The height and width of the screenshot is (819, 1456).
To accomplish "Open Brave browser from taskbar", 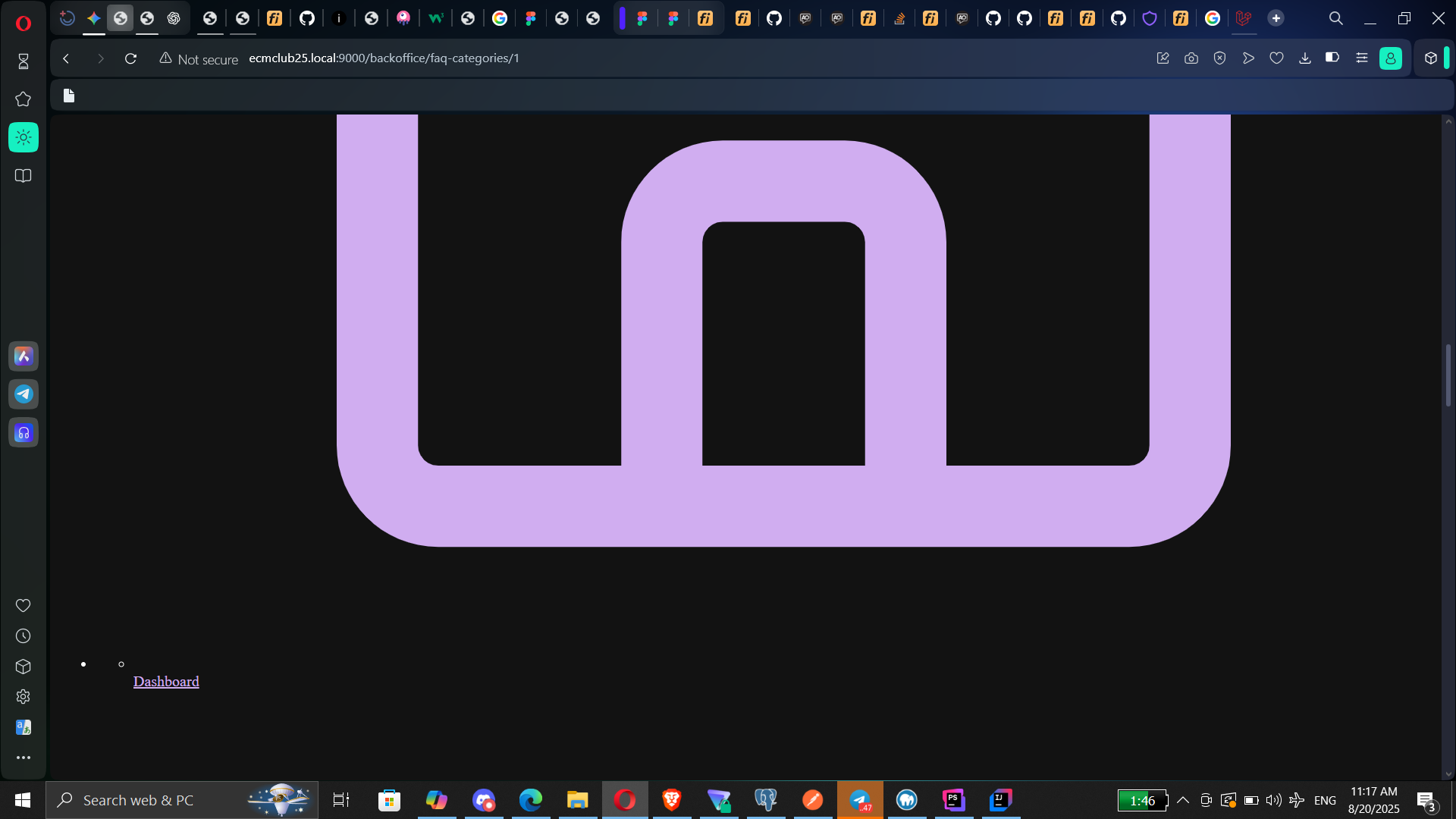I will click(672, 800).
